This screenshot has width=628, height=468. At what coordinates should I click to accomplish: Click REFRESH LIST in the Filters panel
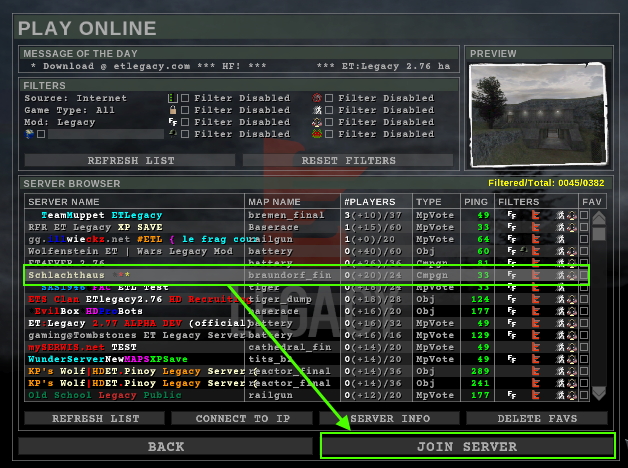coord(130,161)
